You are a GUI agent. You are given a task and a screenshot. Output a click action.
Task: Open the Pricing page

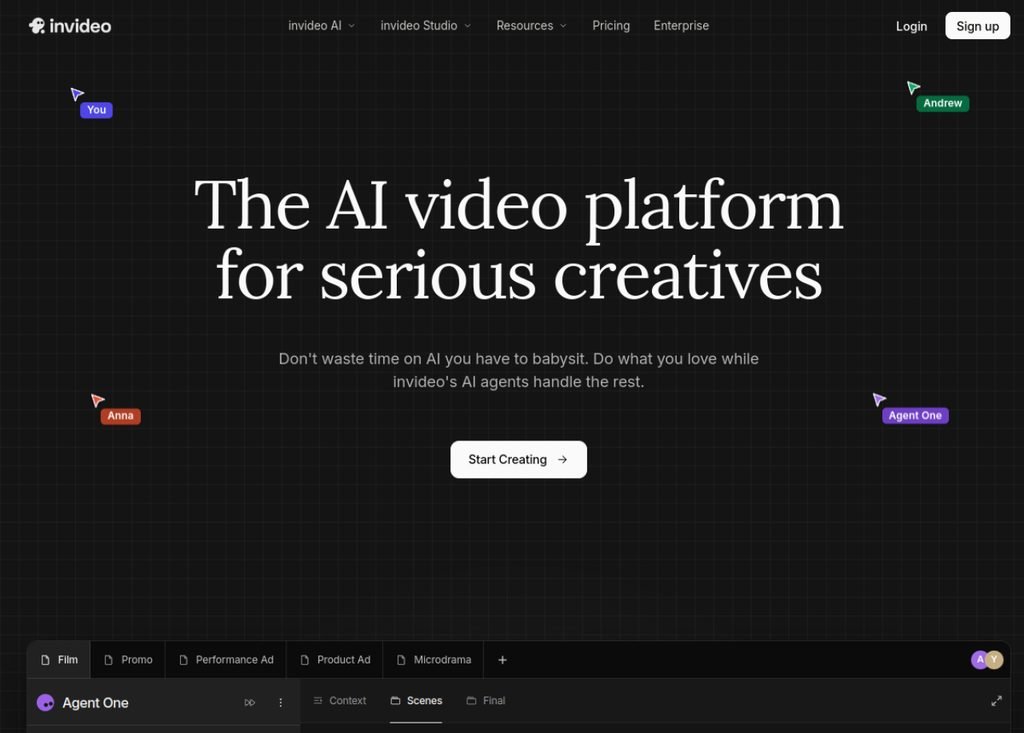click(611, 25)
